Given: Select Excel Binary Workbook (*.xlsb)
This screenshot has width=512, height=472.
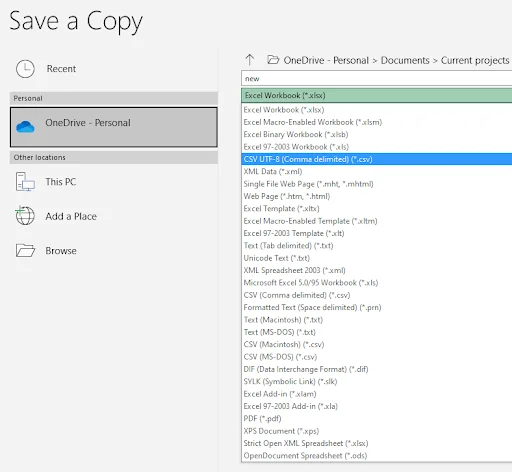Looking at the screenshot, I should (377, 134).
